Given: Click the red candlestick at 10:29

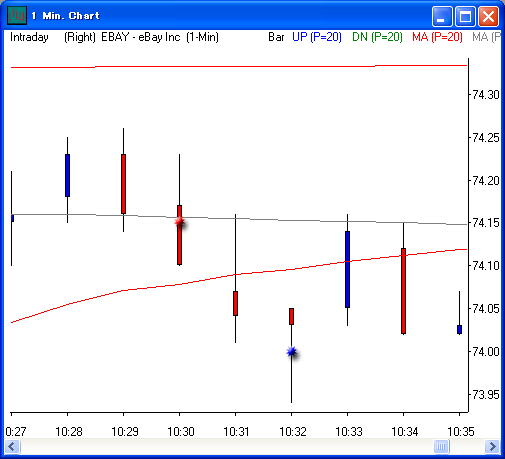Looking at the screenshot, I should 123,184.
